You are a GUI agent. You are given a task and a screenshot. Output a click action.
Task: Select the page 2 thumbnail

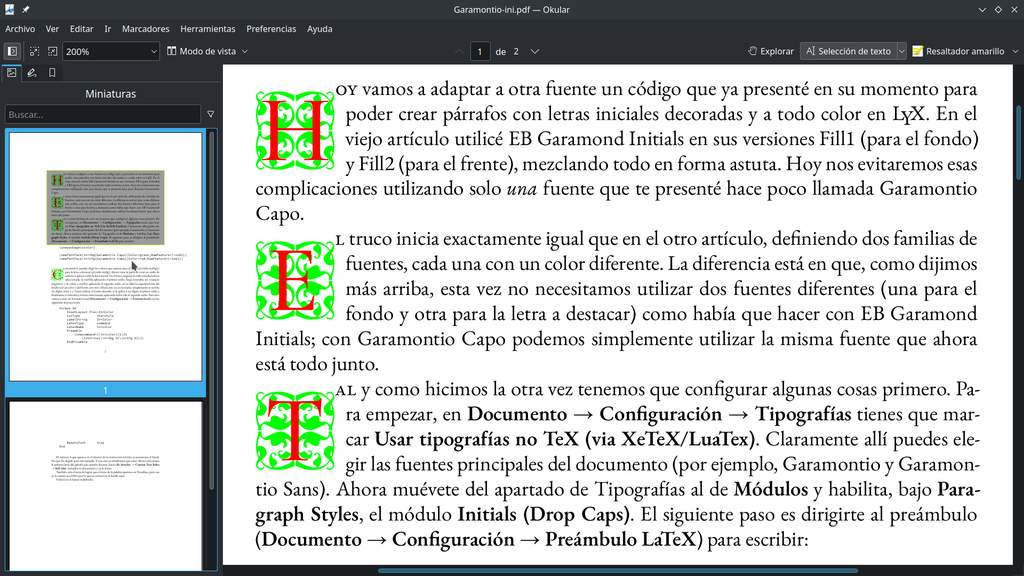[x=105, y=485]
